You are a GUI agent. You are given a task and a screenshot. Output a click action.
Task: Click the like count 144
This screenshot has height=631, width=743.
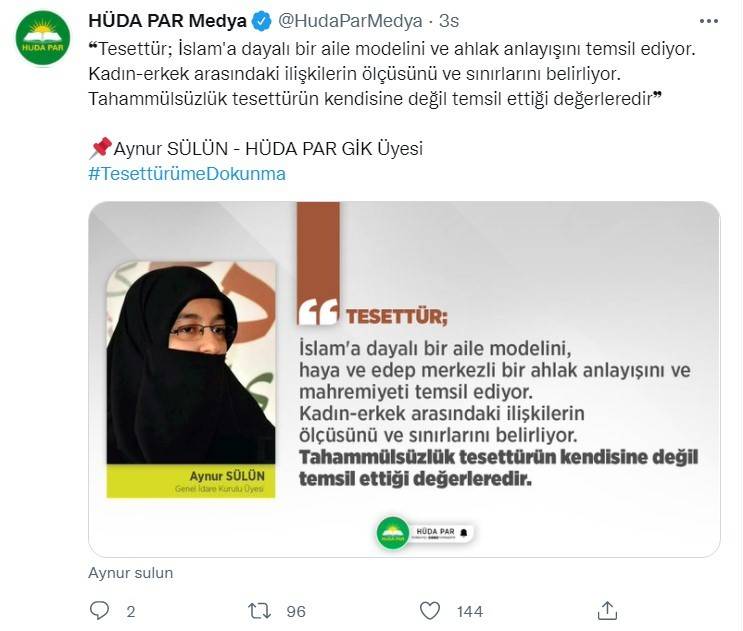(470, 612)
